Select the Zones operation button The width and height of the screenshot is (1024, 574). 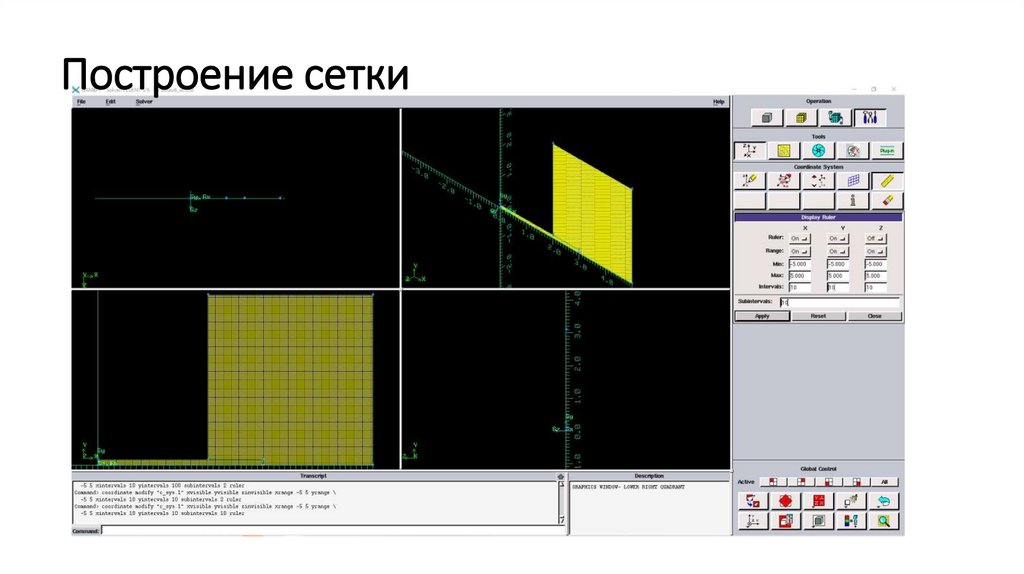835,118
